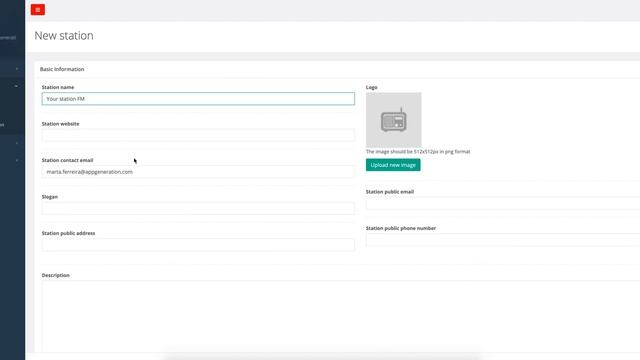Click the 'Station public address' label
Image resolution: width=640 pixels, height=360 pixels.
[69, 233]
